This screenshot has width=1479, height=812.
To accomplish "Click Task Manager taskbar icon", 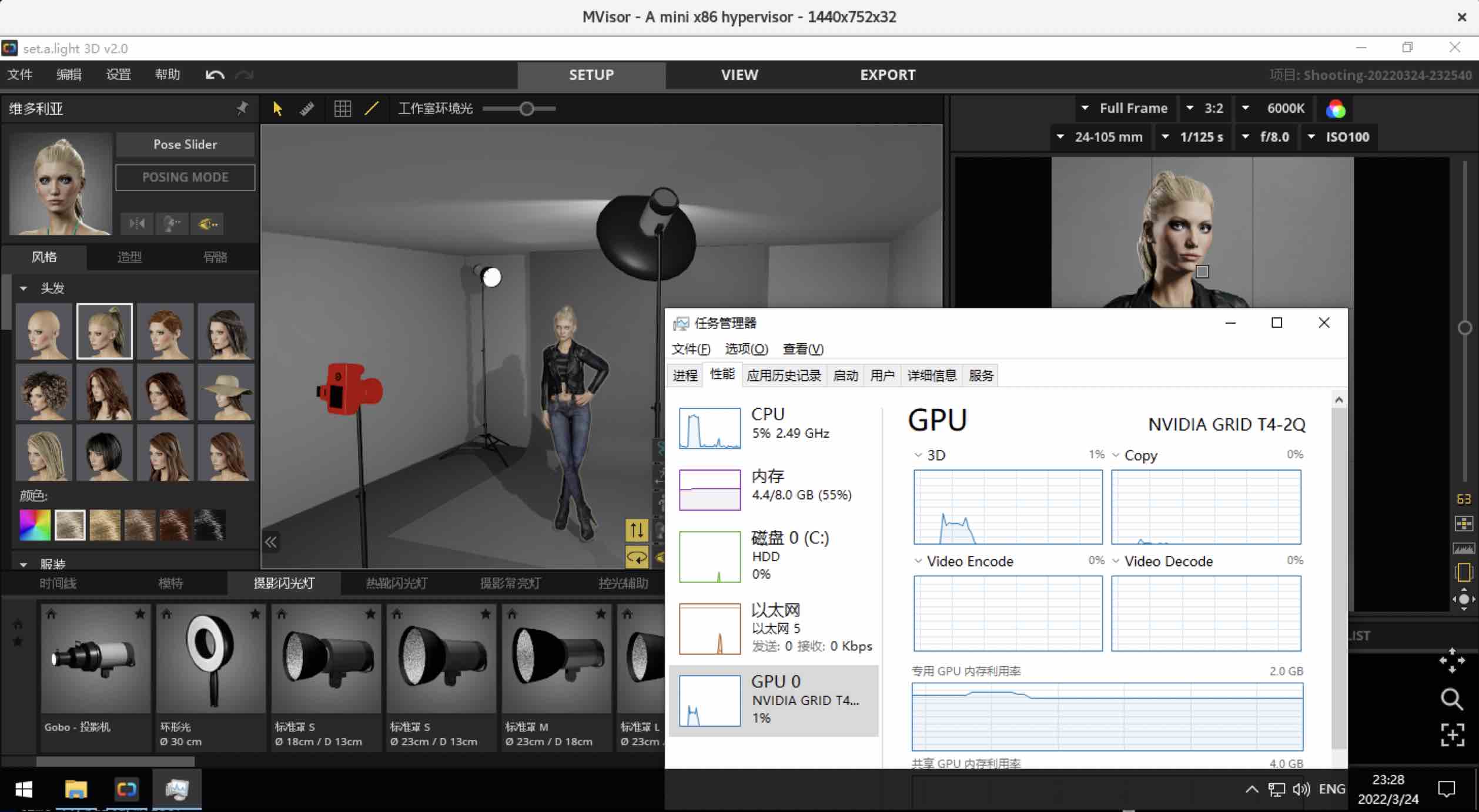I will [177, 789].
